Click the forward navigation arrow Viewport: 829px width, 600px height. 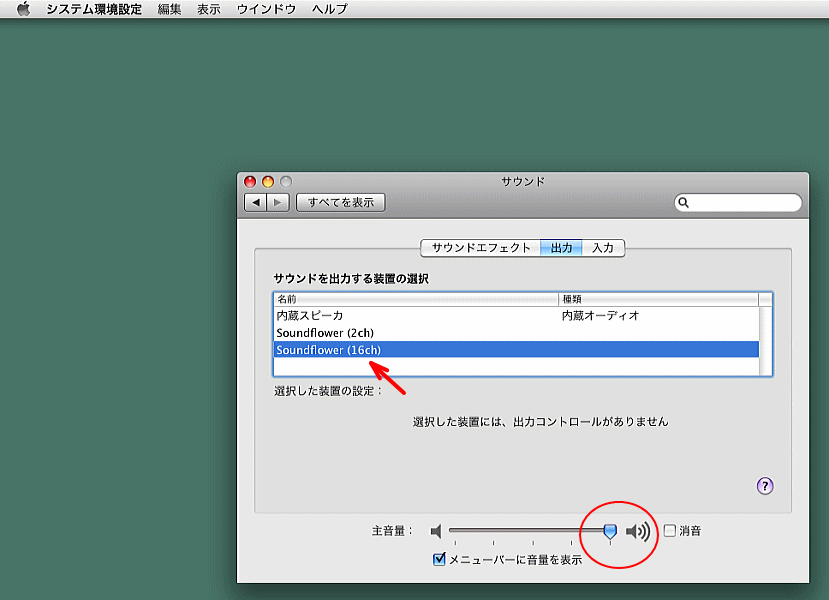pos(278,202)
